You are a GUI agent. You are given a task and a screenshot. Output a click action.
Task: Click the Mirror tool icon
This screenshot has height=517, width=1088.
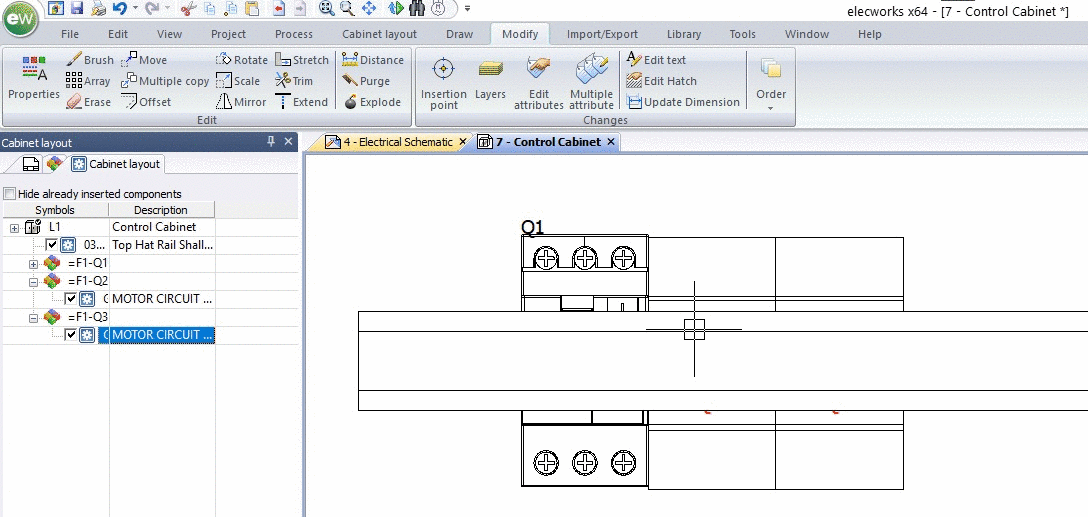coord(223,102)
